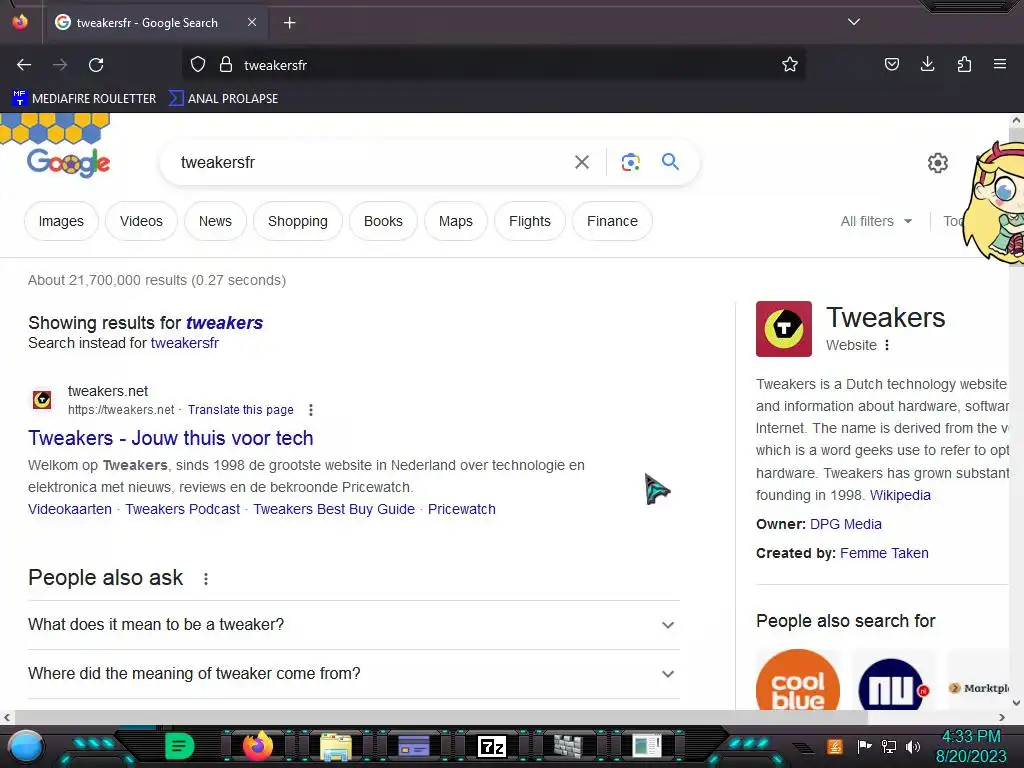
Task: Open Google quick settings gear
Action: [938, 163]
